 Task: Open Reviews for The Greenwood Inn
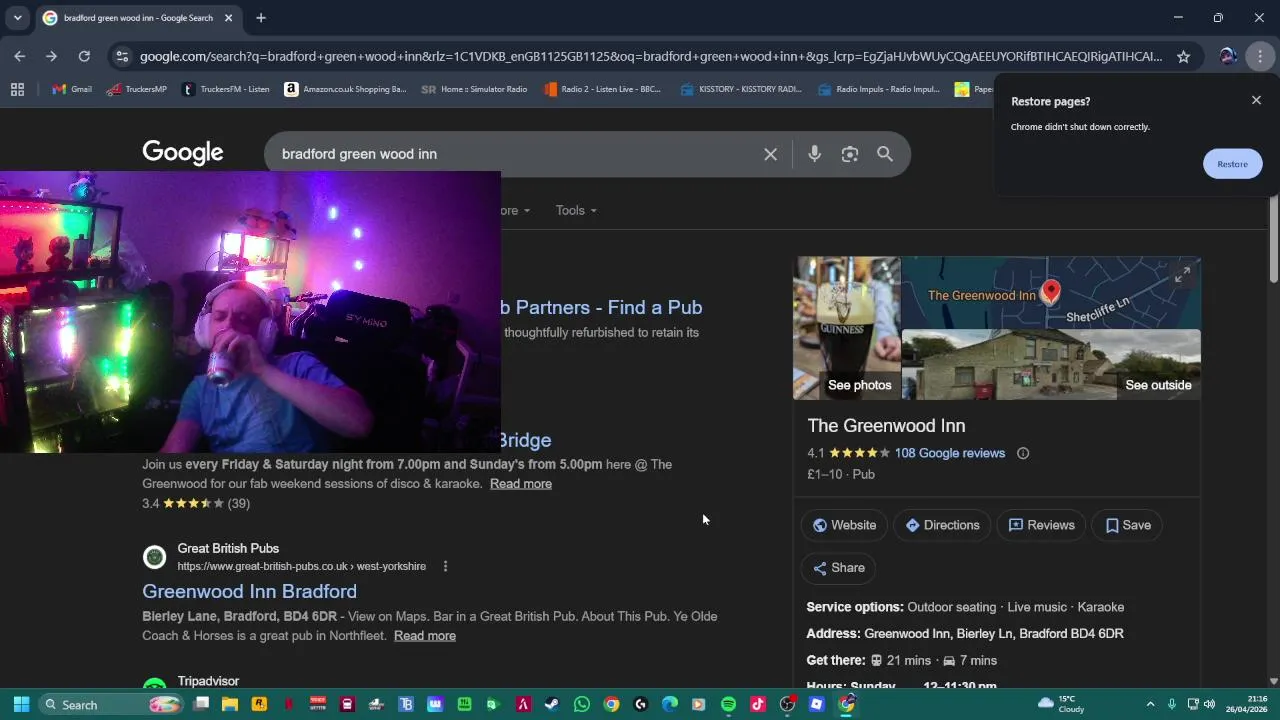tap(1041, 525)
